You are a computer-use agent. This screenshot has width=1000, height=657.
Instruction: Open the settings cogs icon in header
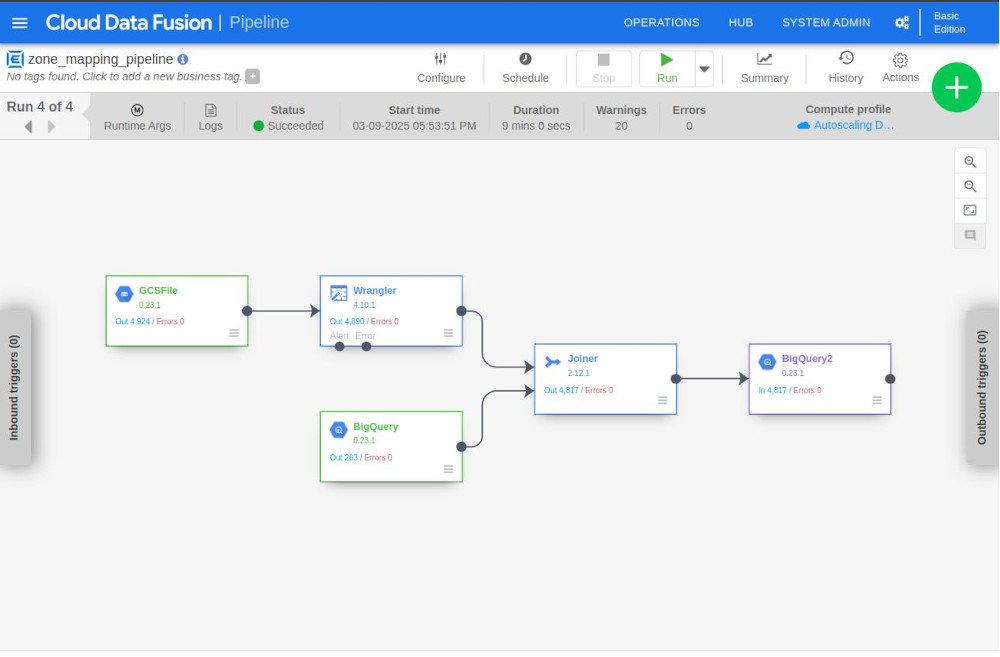901,23
